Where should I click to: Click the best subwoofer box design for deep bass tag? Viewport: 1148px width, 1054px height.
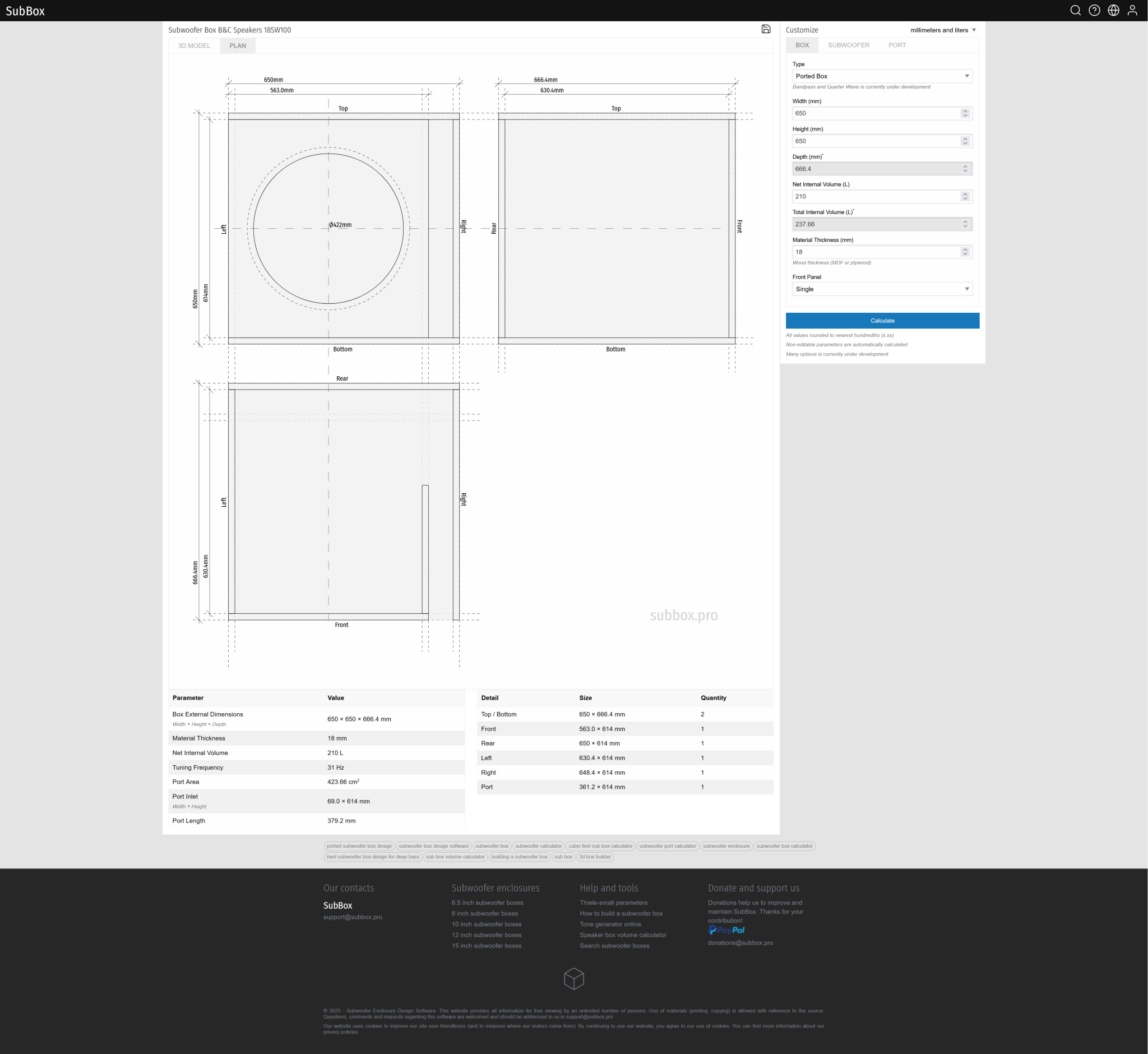[373, 857]
